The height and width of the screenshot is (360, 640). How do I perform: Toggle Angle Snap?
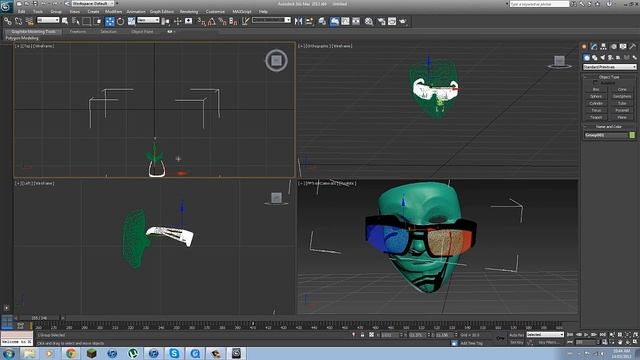(x=212, y=21)
